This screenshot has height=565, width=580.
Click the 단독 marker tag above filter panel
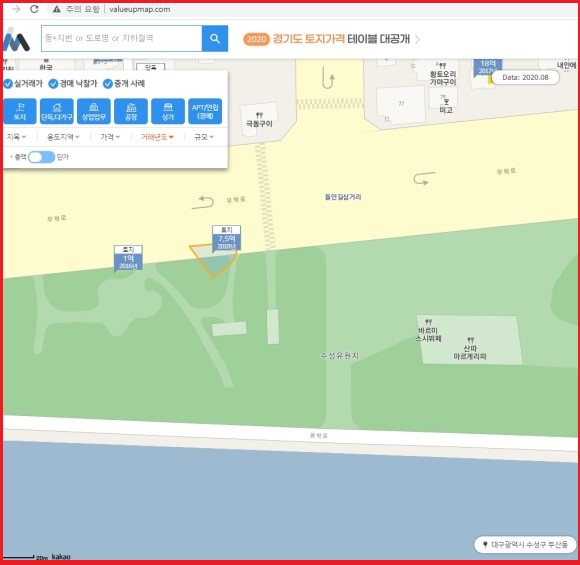pos(151,67)
